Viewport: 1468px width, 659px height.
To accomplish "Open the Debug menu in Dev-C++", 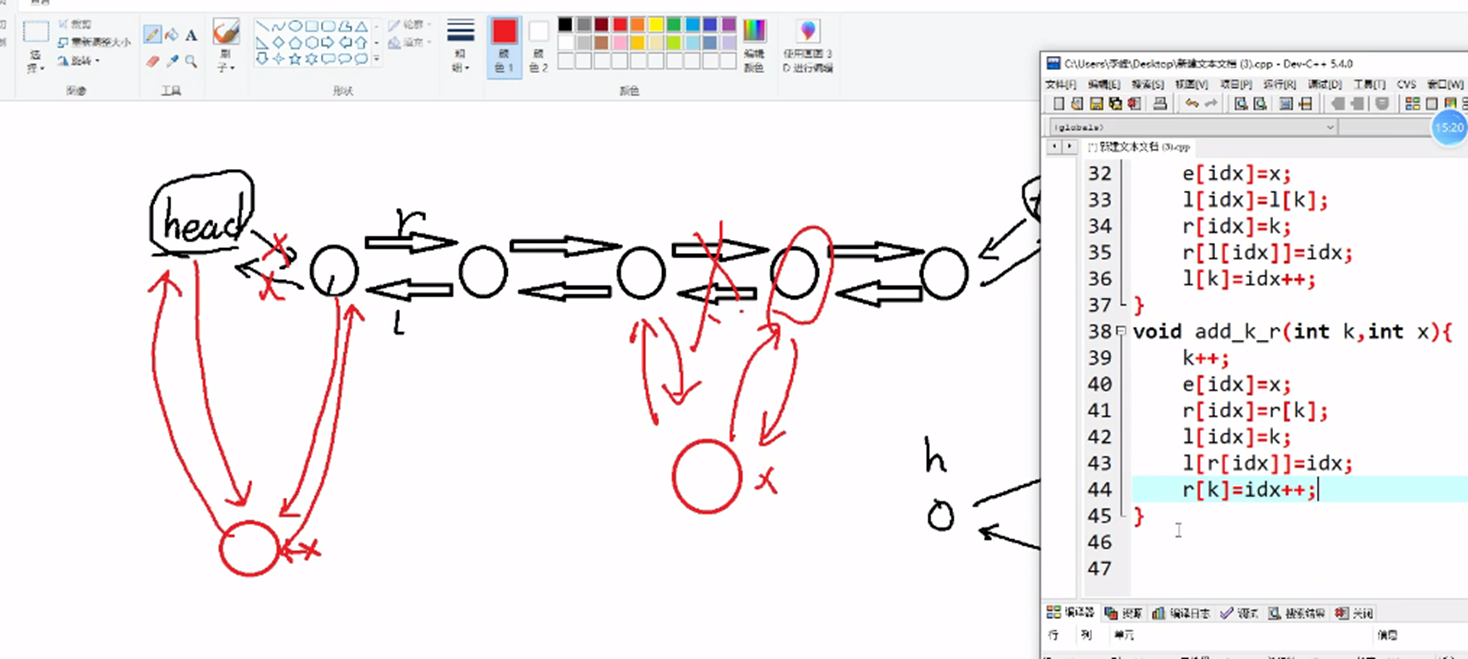I will click(1325, 85).
